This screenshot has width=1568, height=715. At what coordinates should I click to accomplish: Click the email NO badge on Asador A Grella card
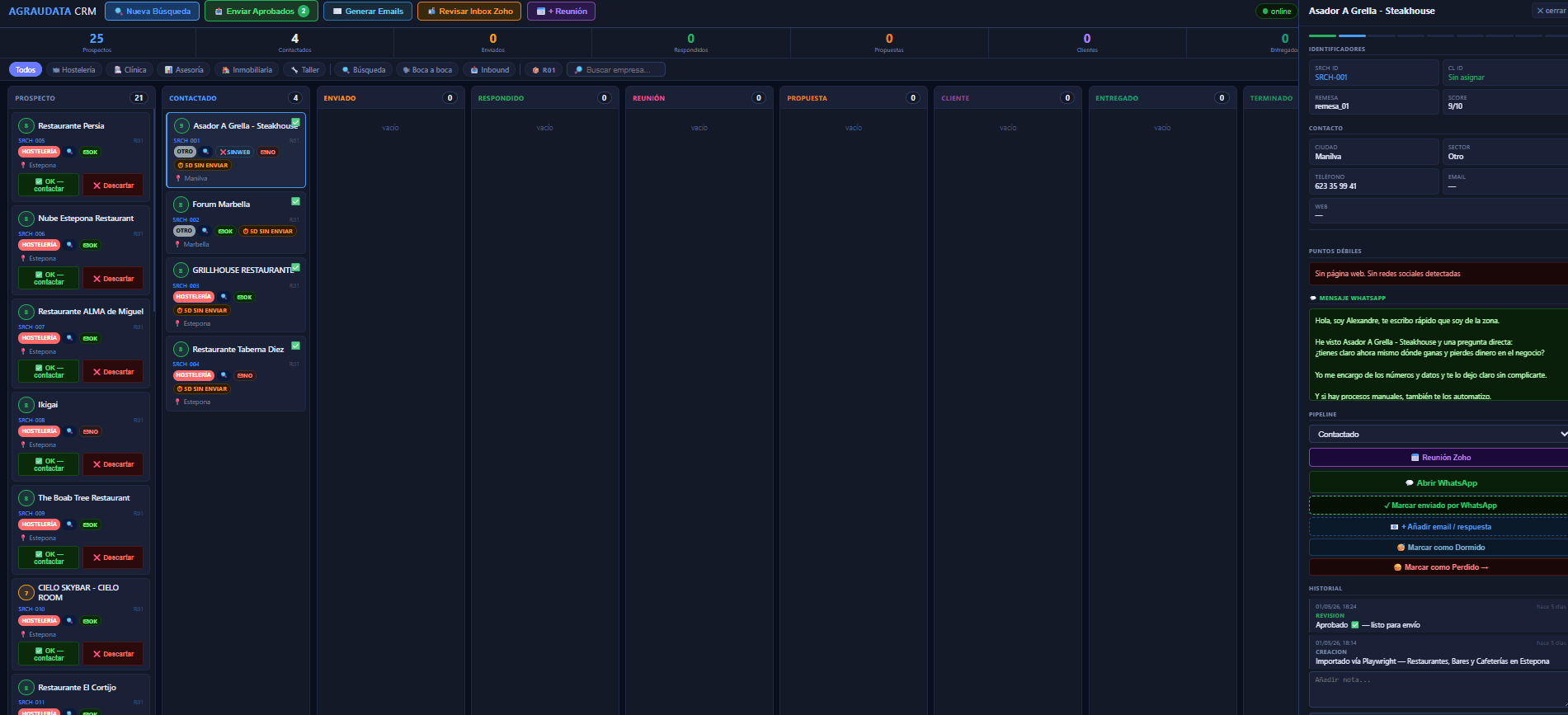(x=268, y=152)
